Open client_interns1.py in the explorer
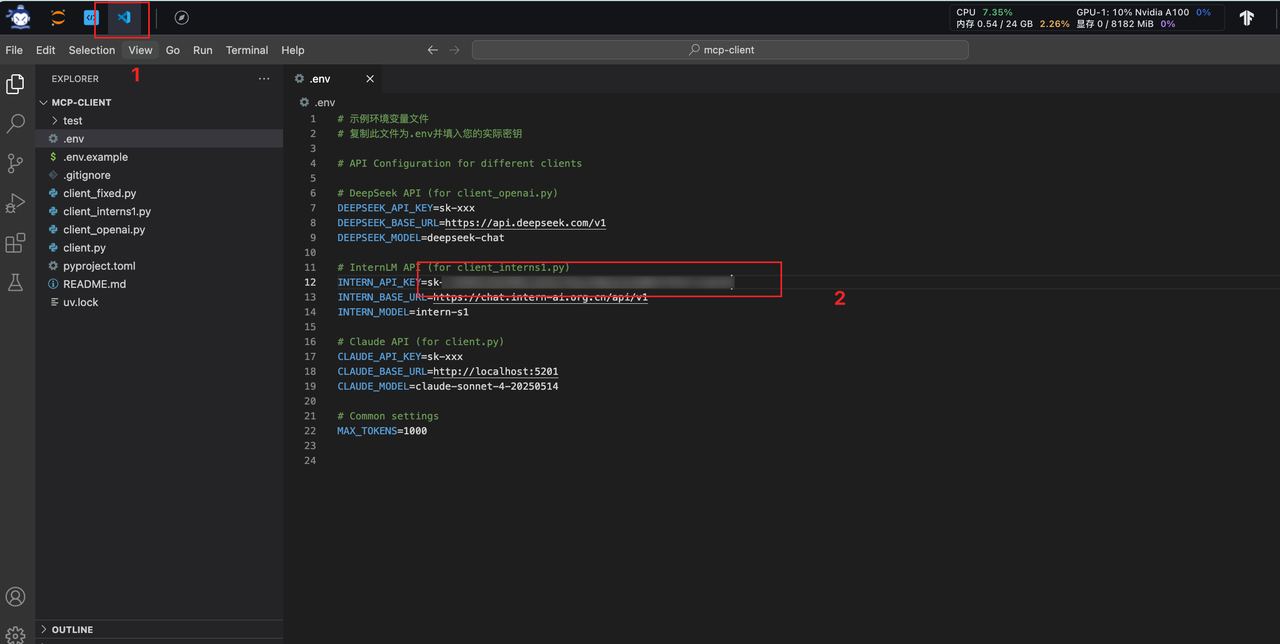 (107, 211)
